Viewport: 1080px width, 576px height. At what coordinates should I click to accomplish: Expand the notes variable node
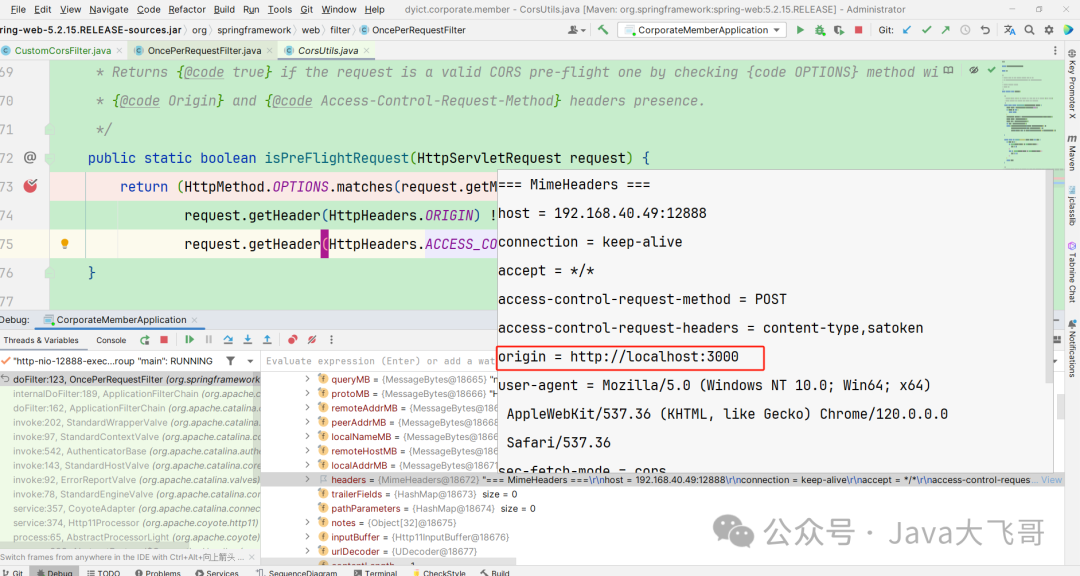307,522
